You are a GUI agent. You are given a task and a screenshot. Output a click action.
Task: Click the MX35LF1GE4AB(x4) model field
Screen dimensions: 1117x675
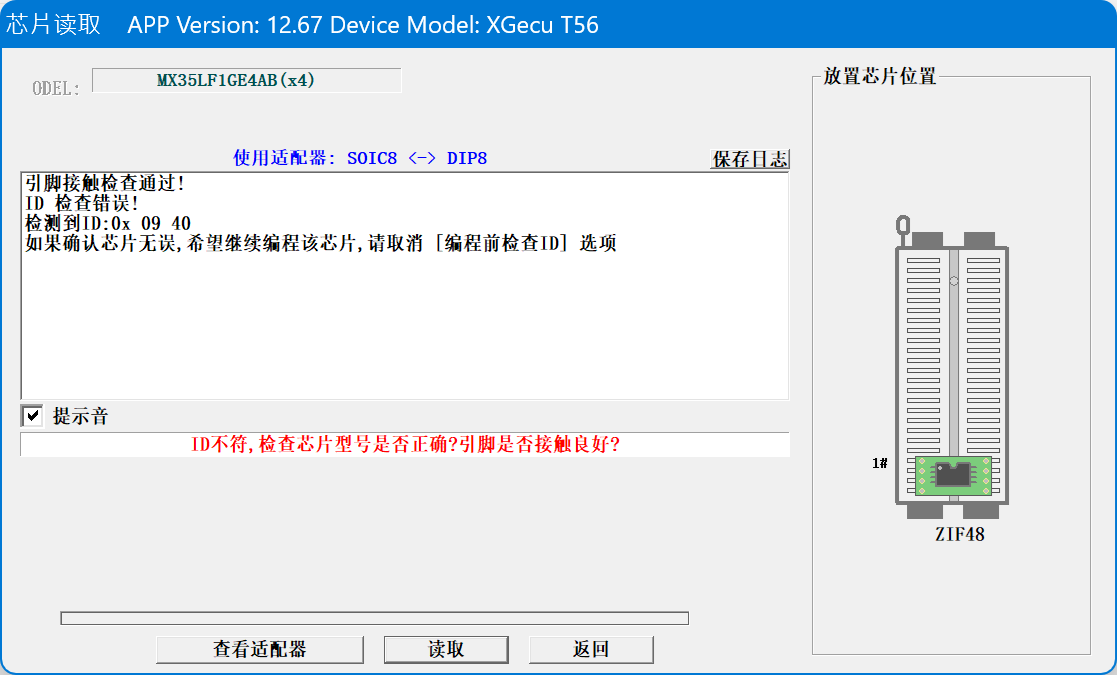click(246, 80)
